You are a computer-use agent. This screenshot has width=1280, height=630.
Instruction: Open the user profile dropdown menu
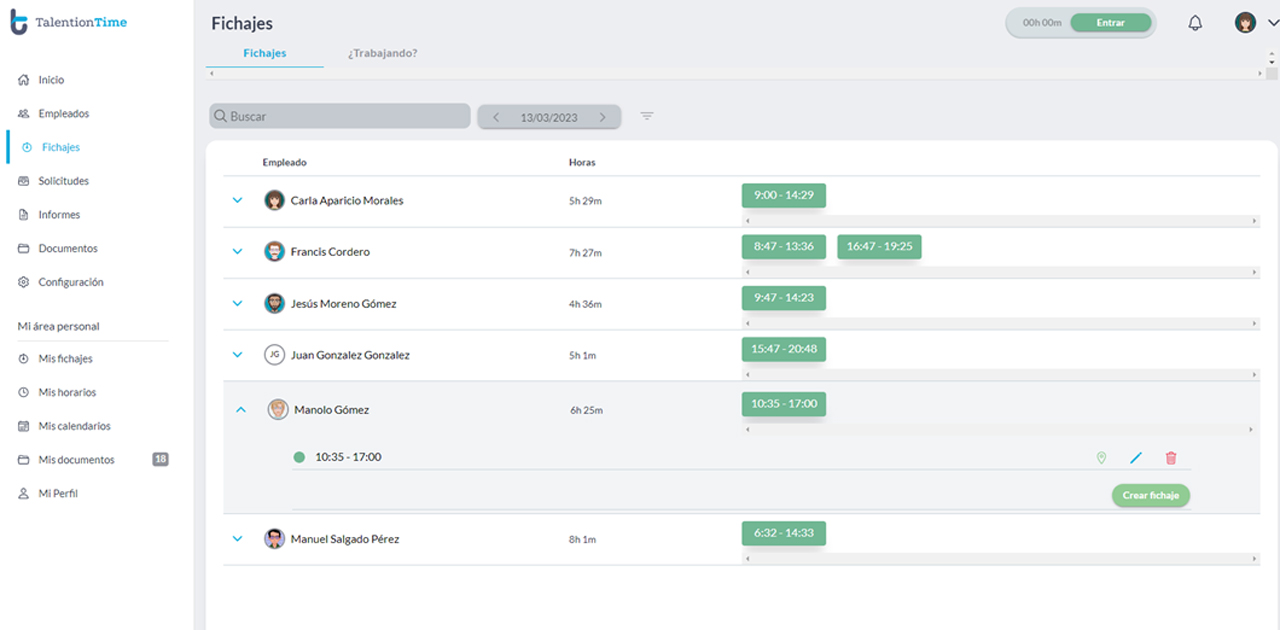click(x=1257, y=23)
